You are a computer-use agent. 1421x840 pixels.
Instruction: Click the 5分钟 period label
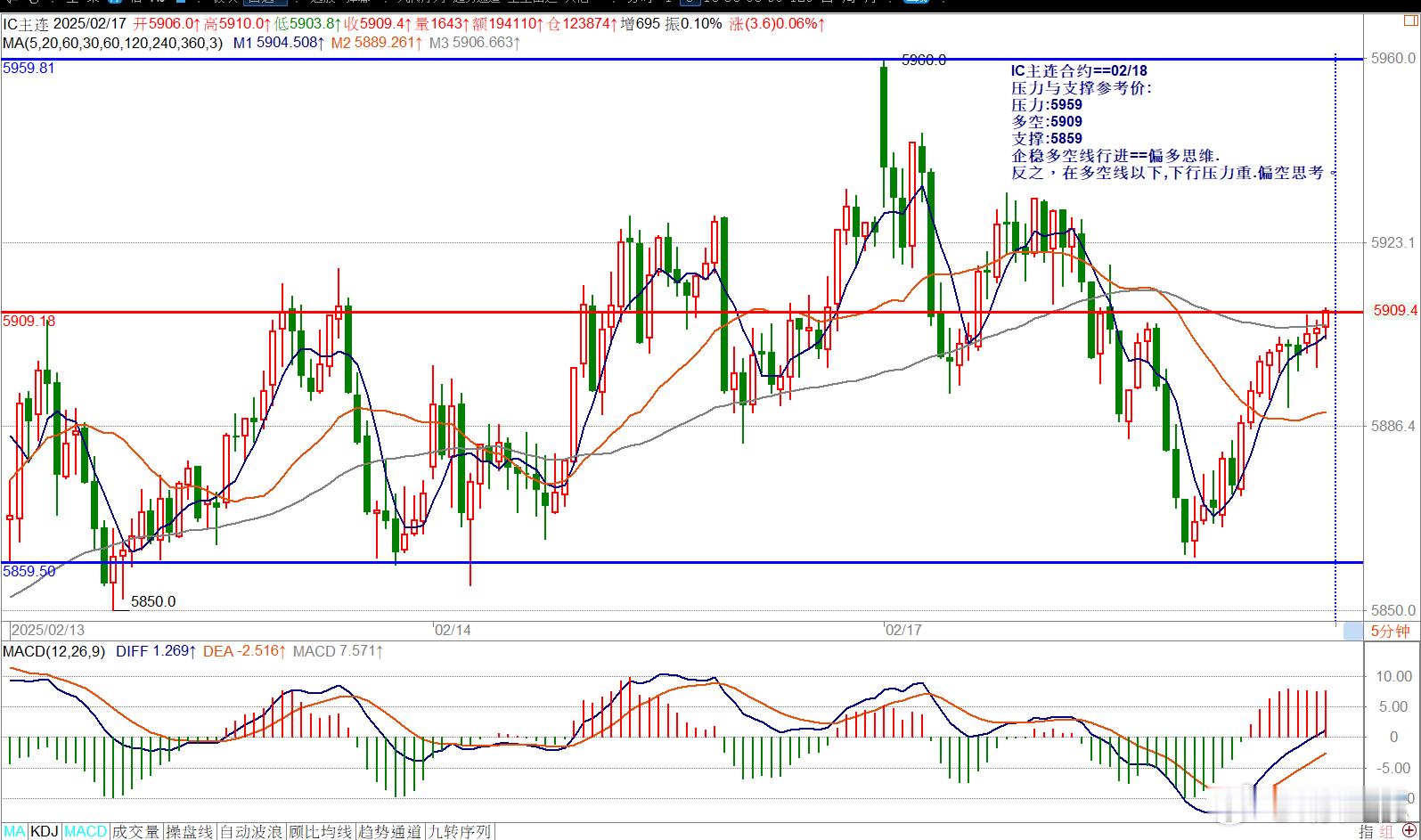[1390, 631]
